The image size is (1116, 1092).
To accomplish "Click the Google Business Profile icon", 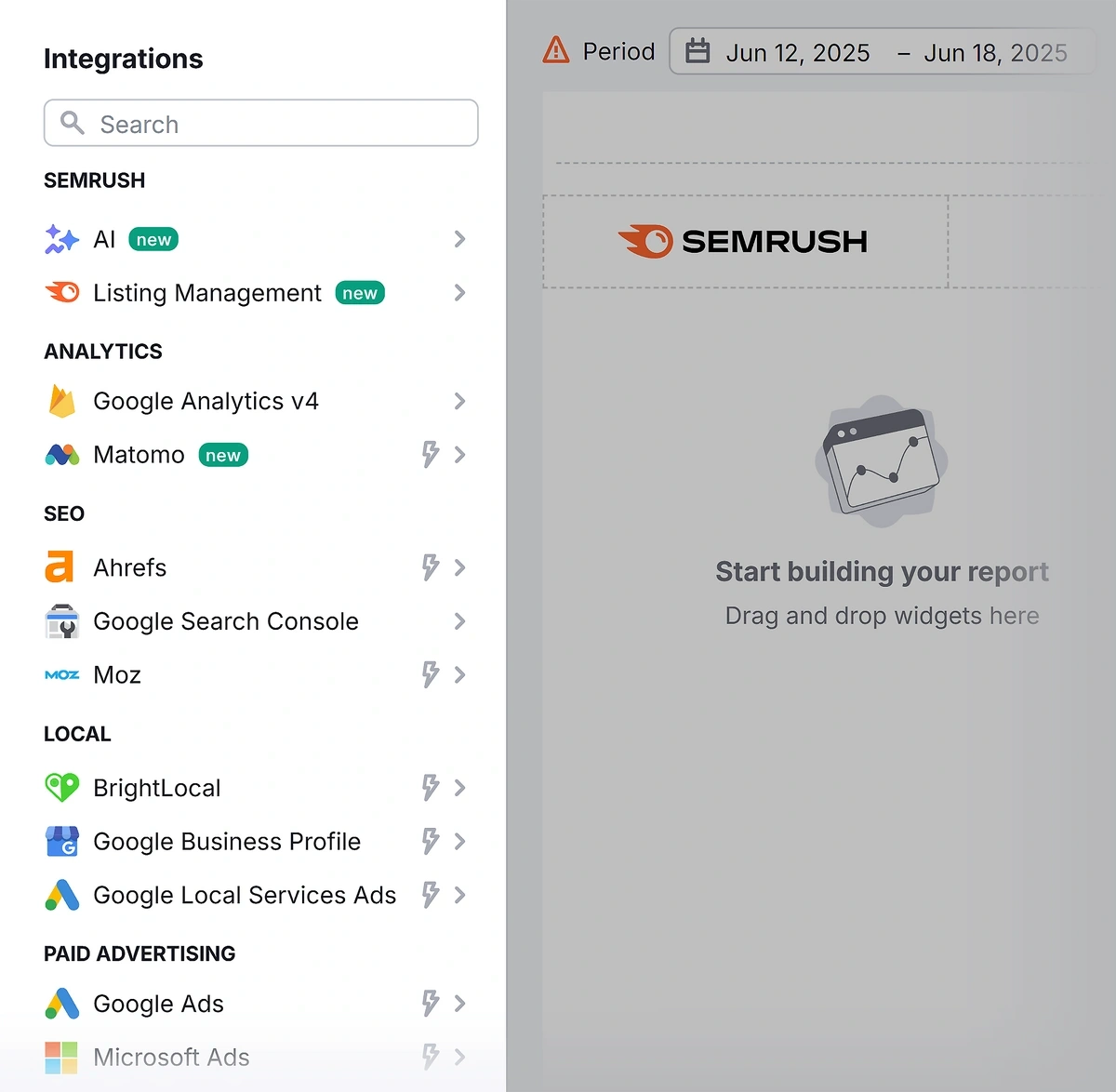I will [x=61, y=841].
